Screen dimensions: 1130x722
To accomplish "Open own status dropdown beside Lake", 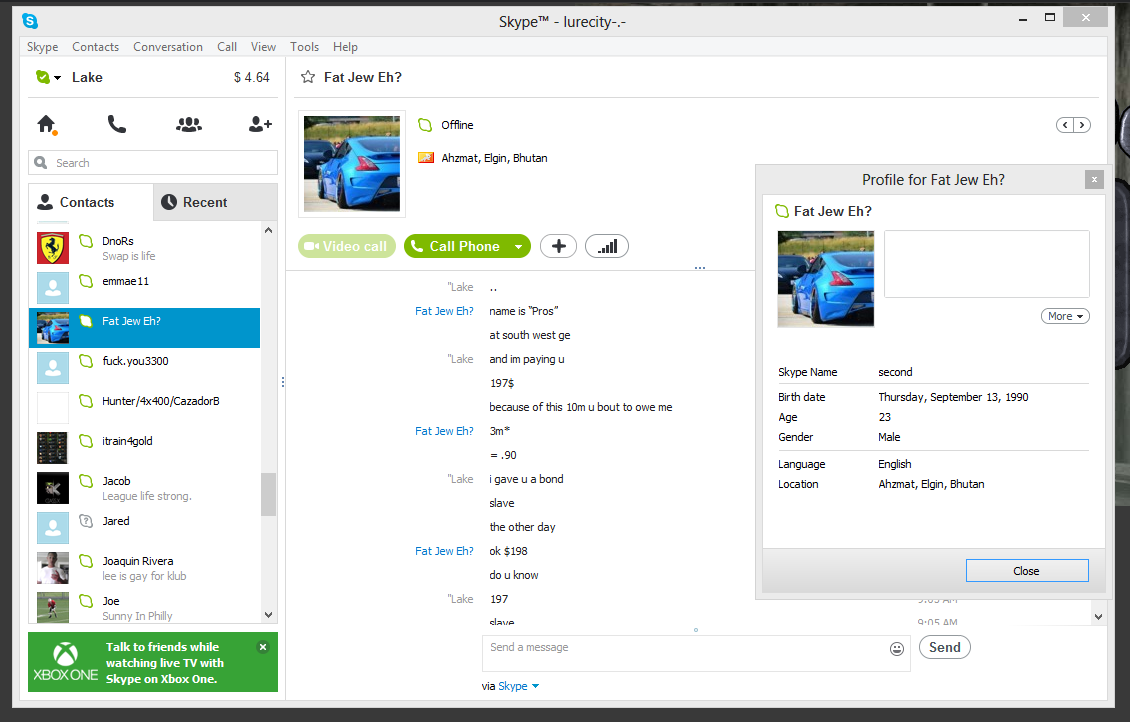I will 48,77.
